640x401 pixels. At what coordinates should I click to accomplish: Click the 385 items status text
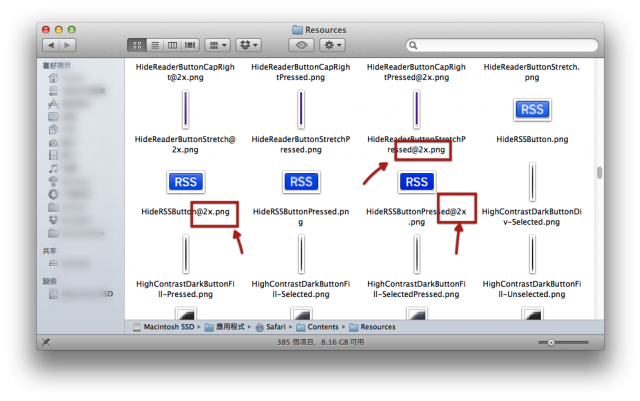[x=320, y=342]
